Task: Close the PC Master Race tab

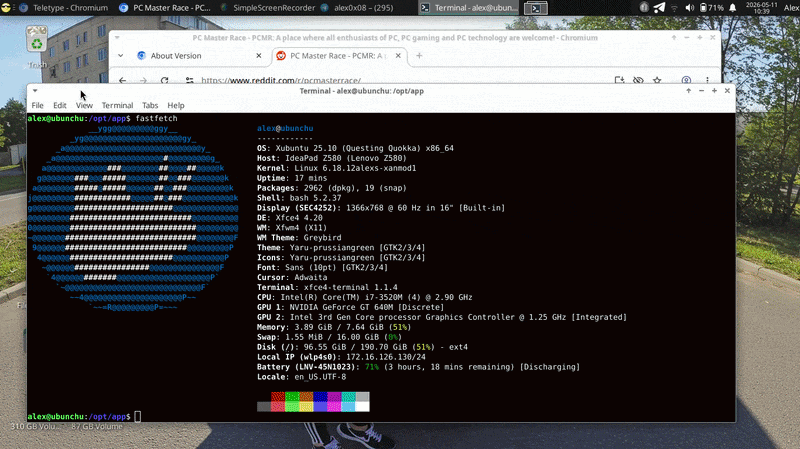Action: 398,56
